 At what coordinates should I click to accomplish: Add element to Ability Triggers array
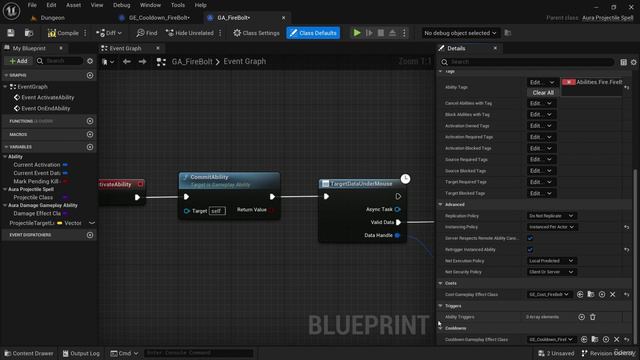pos(582,317)
